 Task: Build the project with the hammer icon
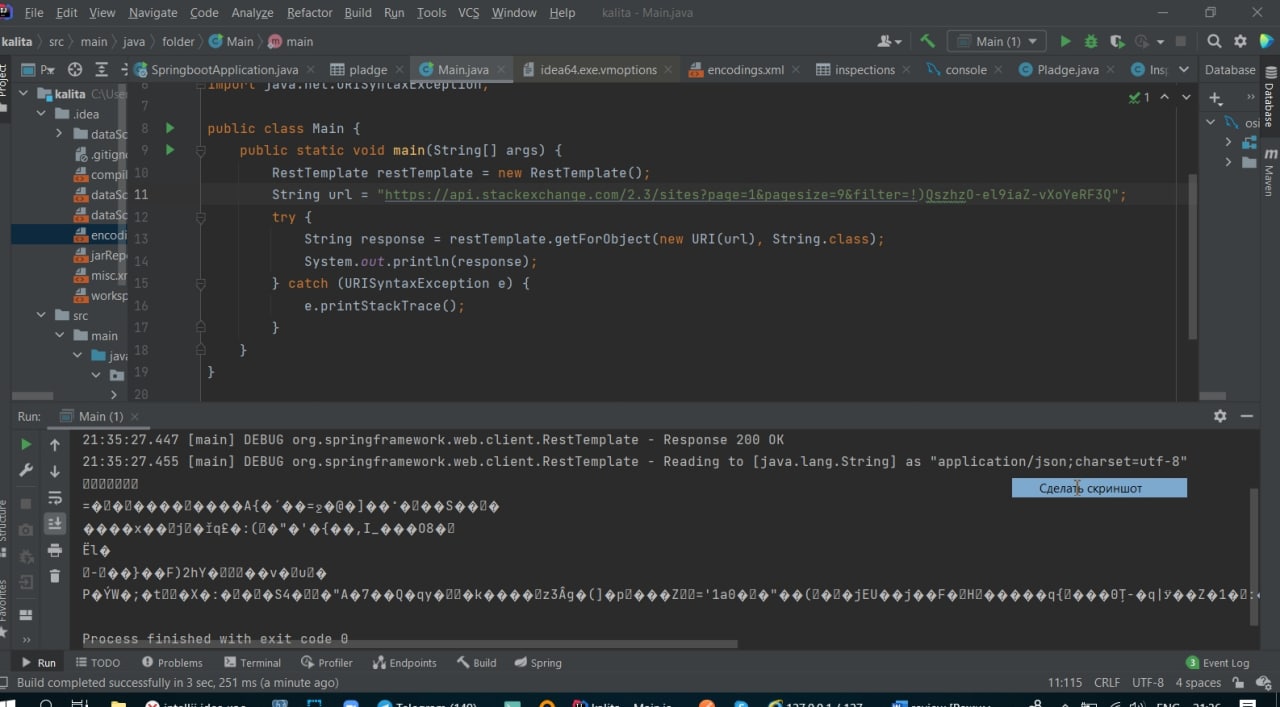click(927, 41)
